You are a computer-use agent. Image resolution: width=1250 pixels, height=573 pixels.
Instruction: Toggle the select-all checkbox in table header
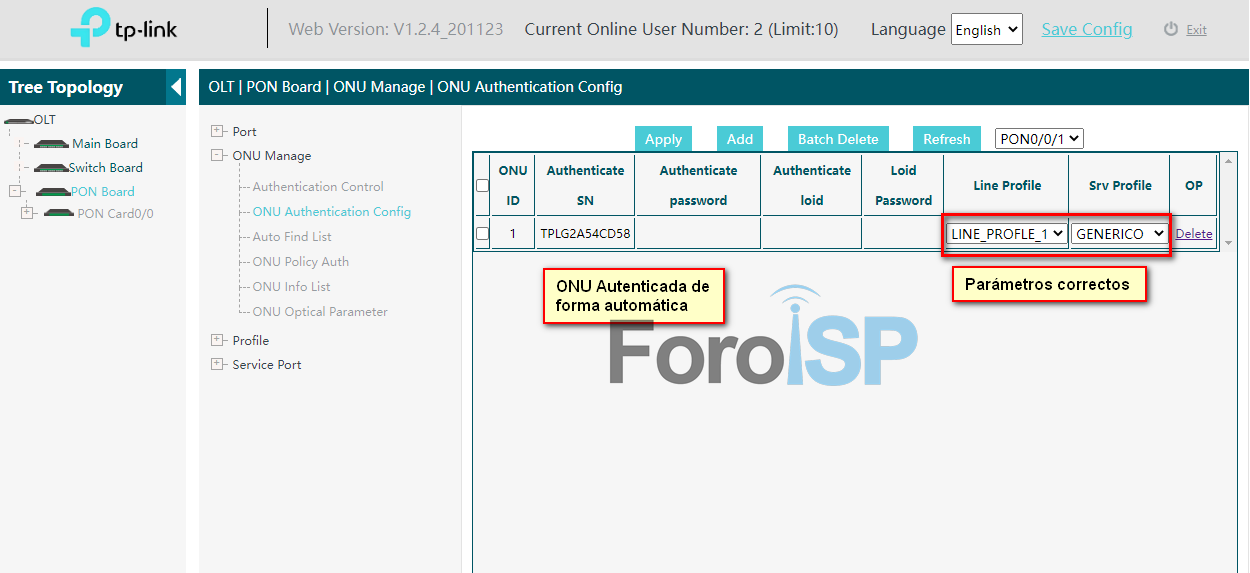tap(482, 186)
